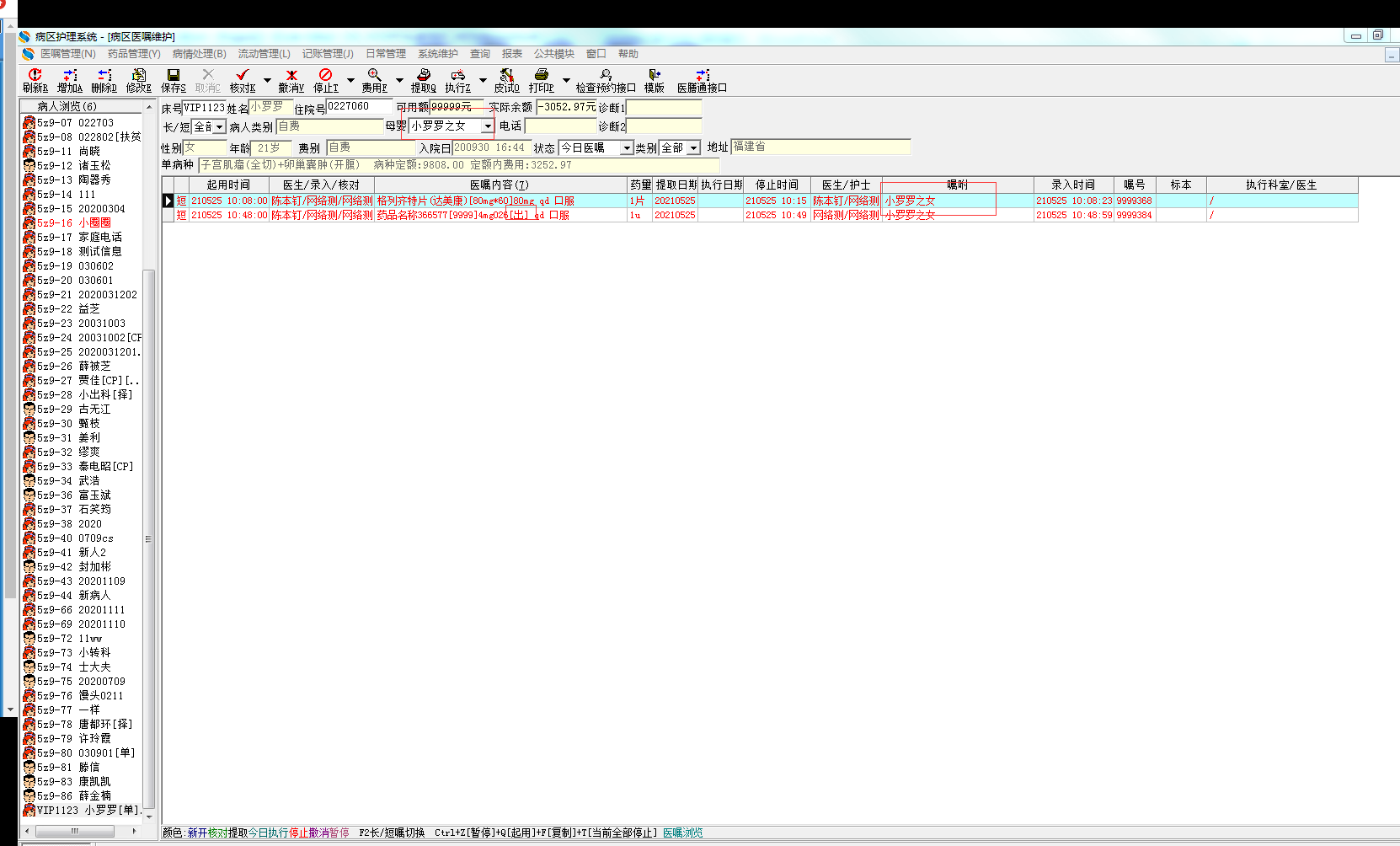Image resolution: width=1400 pixels, height=846 pixels.
Task: Revoke the order with 撤消V
Action: point(291,80)
